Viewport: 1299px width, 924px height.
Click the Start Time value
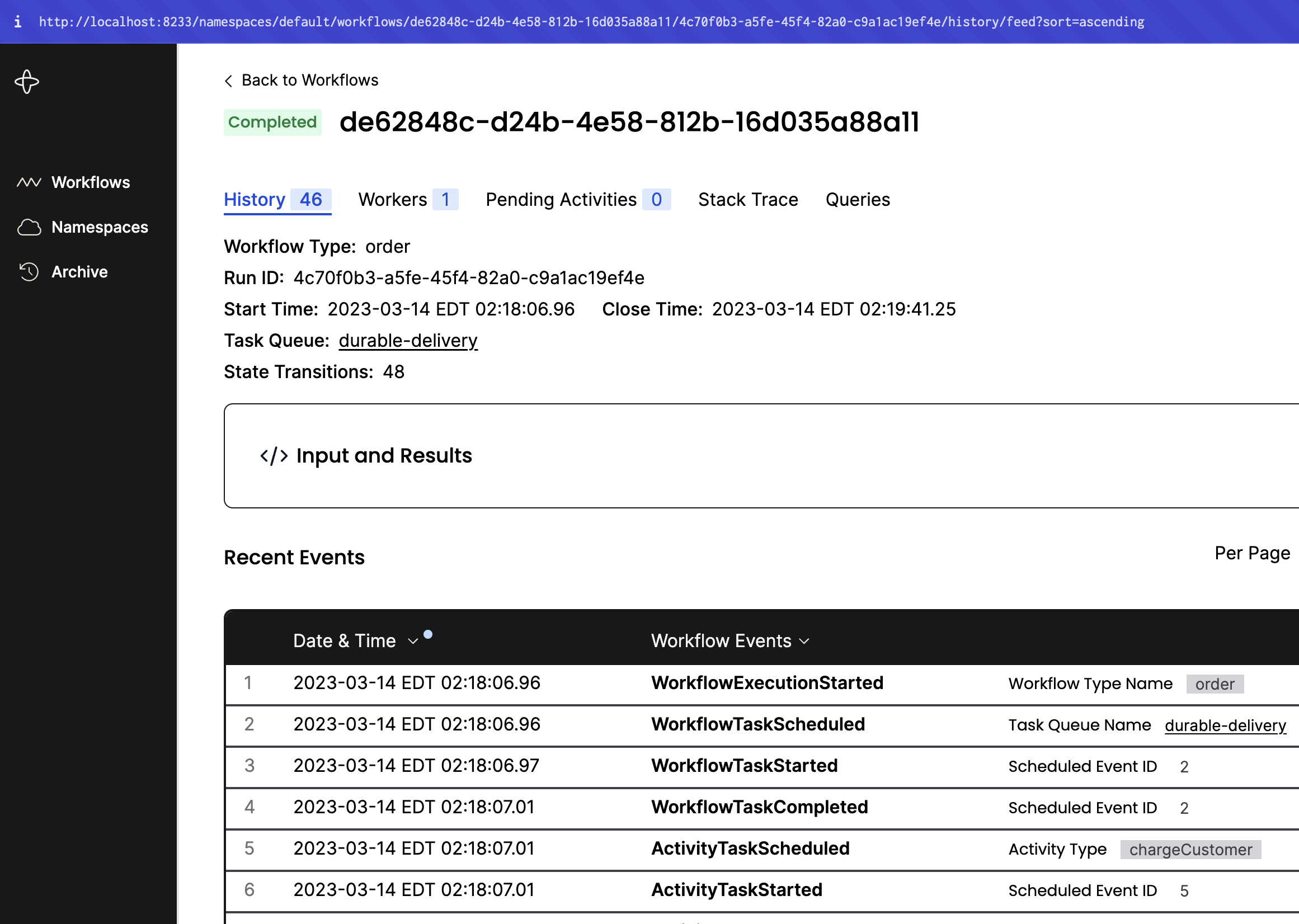tap(451, 309)
